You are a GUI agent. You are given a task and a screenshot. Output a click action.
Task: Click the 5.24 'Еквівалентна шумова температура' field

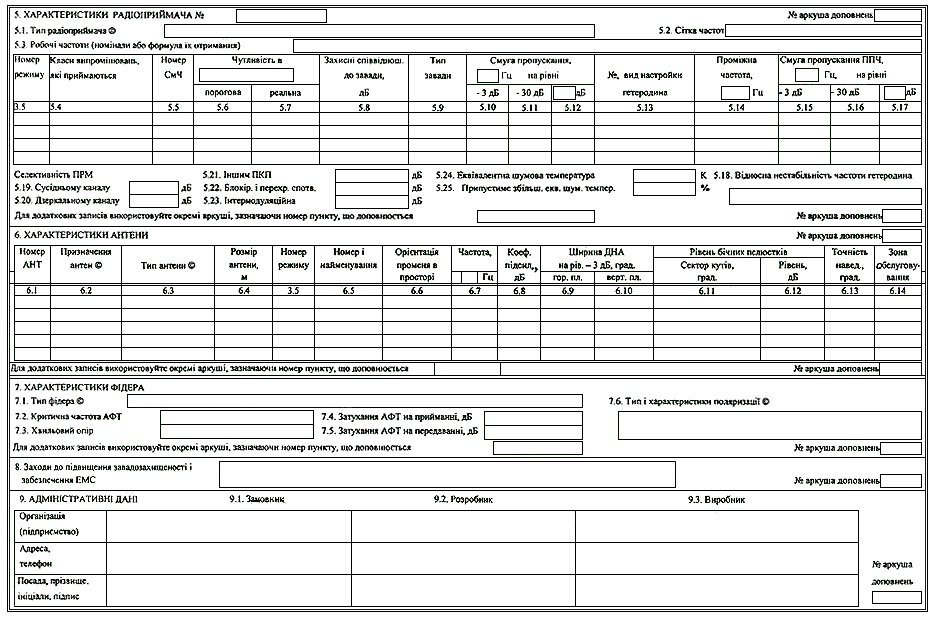tap(663, 176)
